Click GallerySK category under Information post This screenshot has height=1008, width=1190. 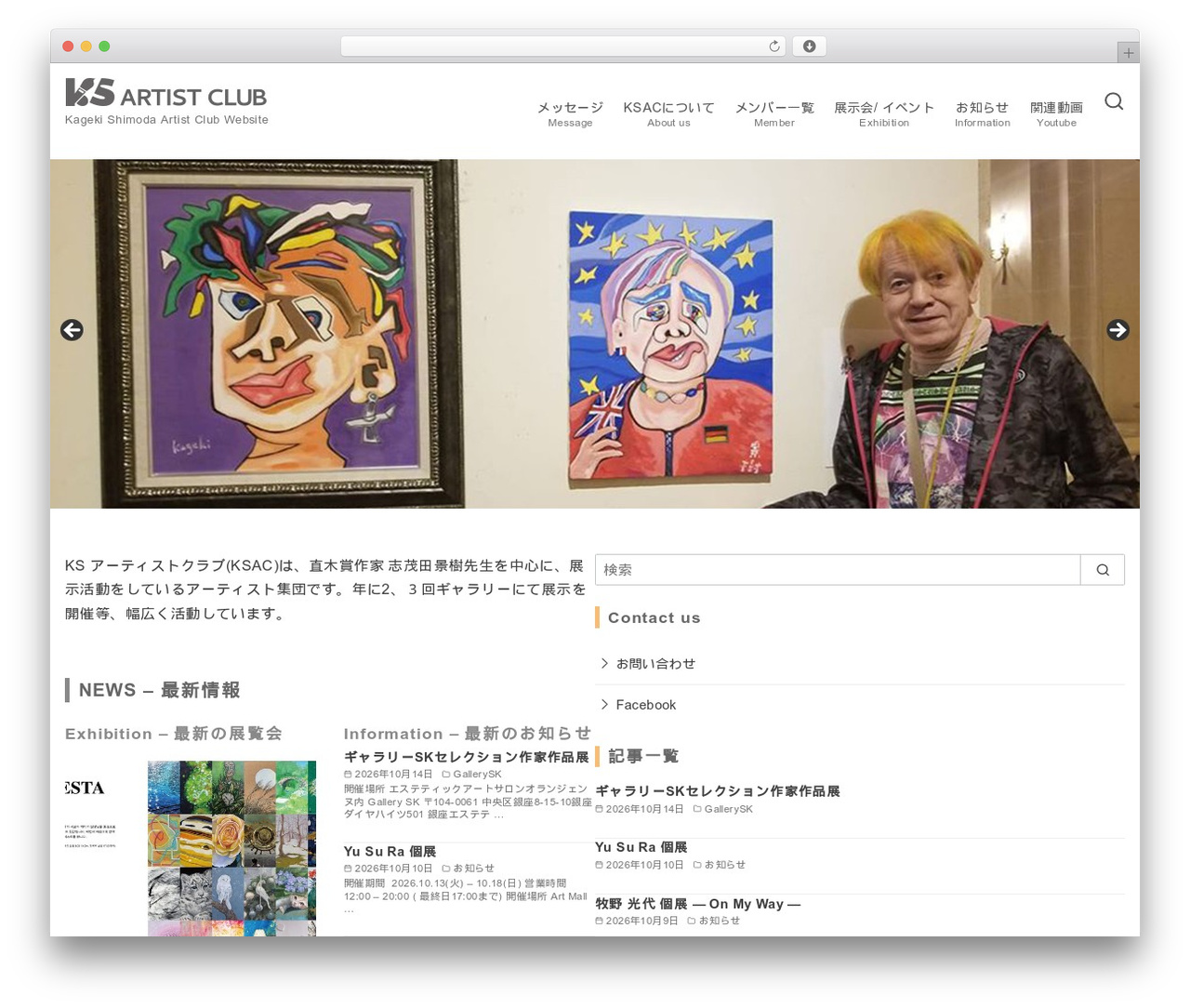point(477,774)
